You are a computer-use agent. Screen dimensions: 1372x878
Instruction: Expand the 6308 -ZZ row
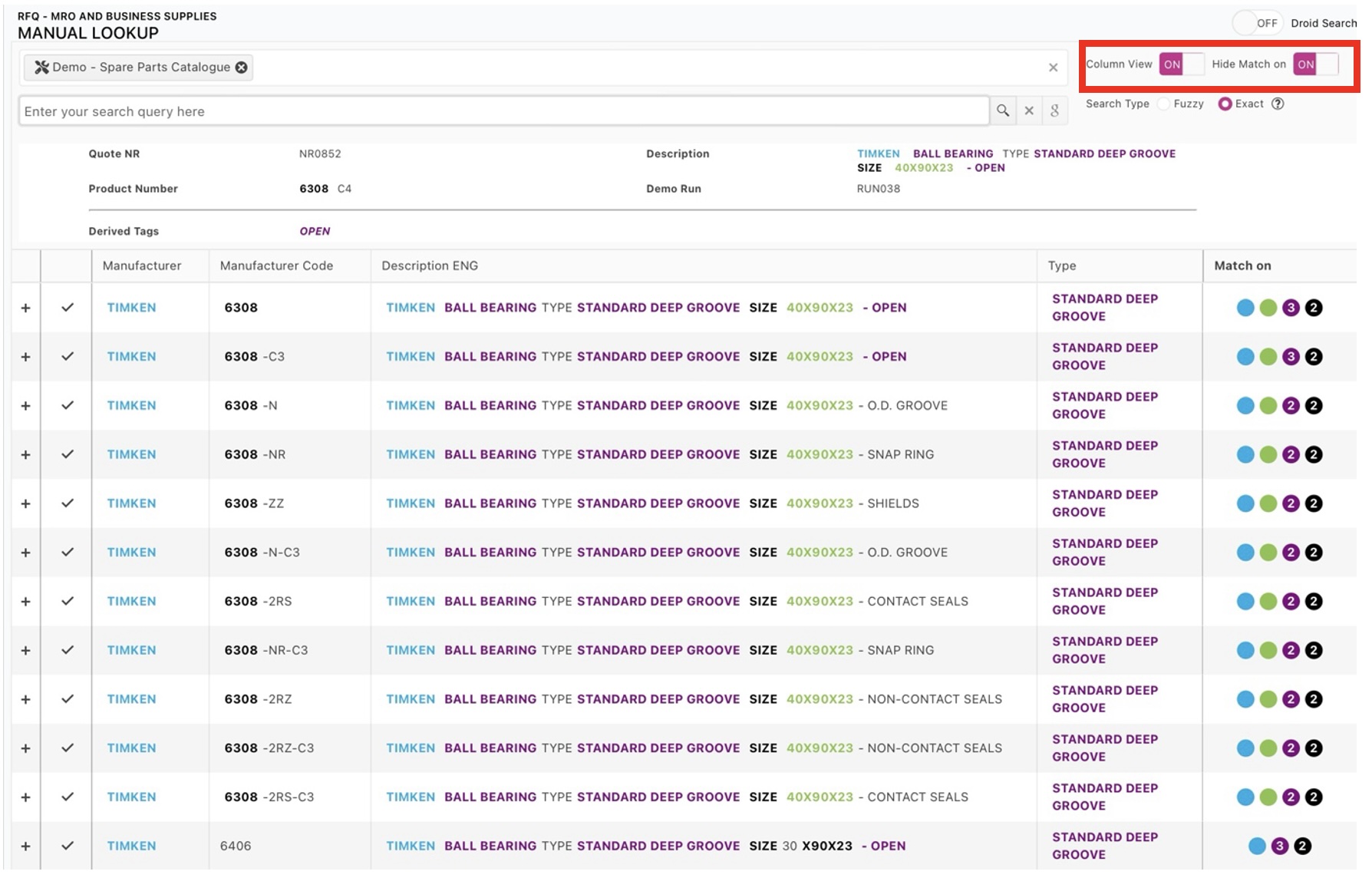coord(25,503)
